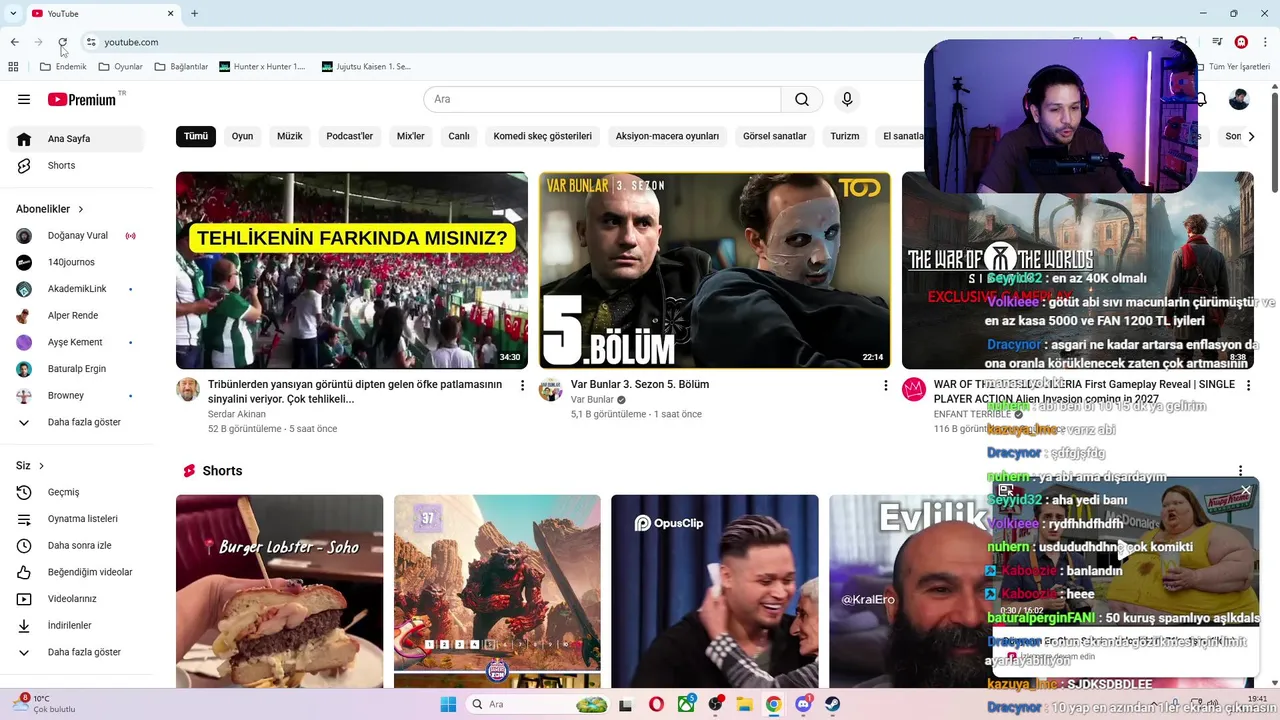Open Daha sonra izle list

tap(76, 545)
